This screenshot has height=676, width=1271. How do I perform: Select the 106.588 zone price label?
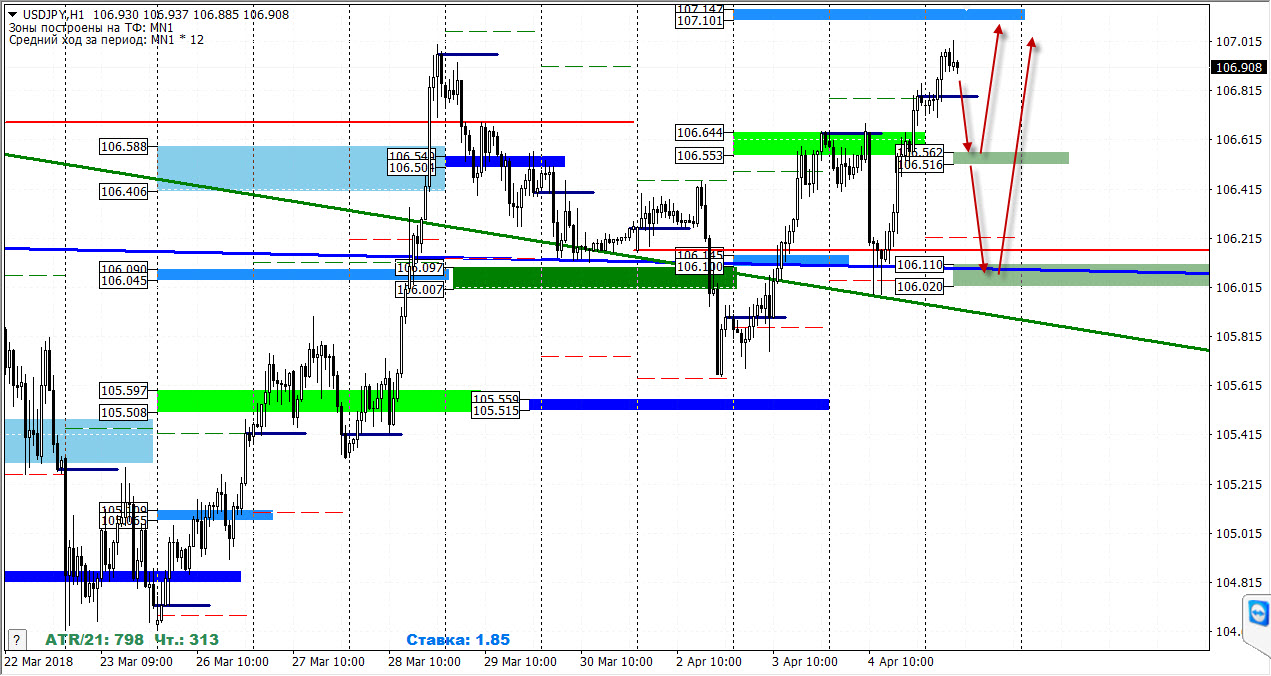tap(124, 146)
